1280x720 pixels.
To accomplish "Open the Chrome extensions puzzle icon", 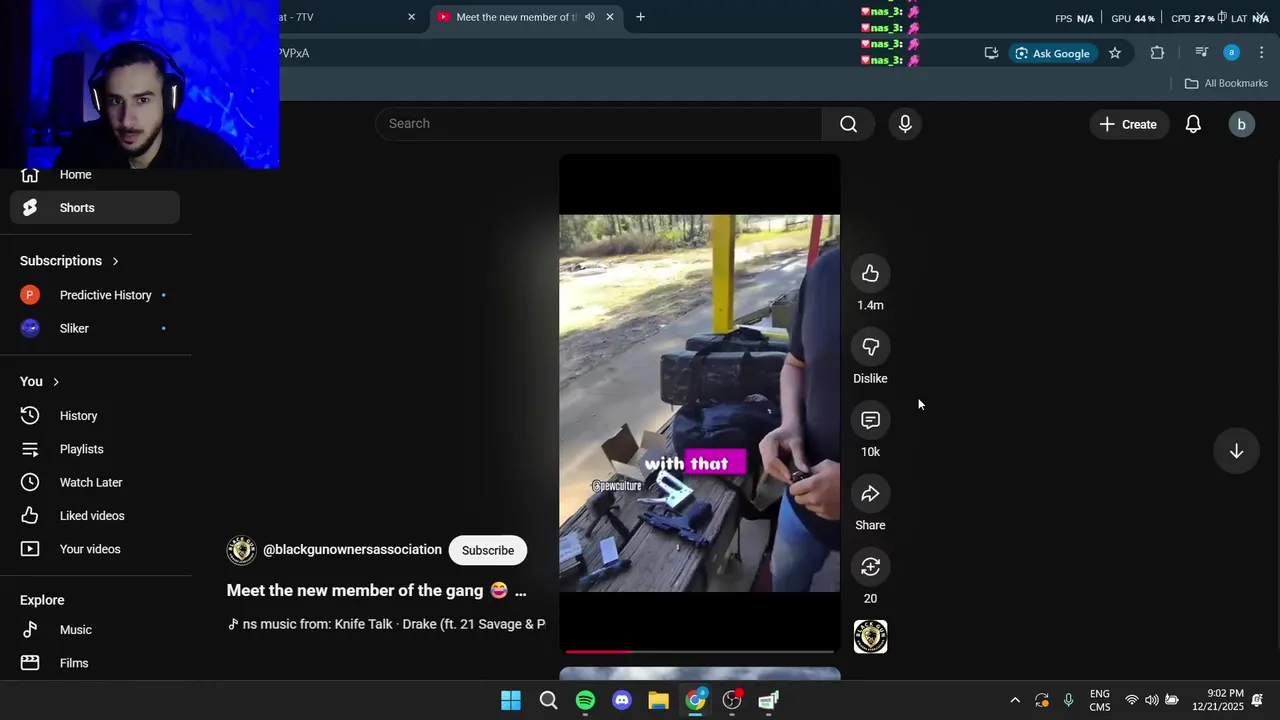I will 1157,53.
